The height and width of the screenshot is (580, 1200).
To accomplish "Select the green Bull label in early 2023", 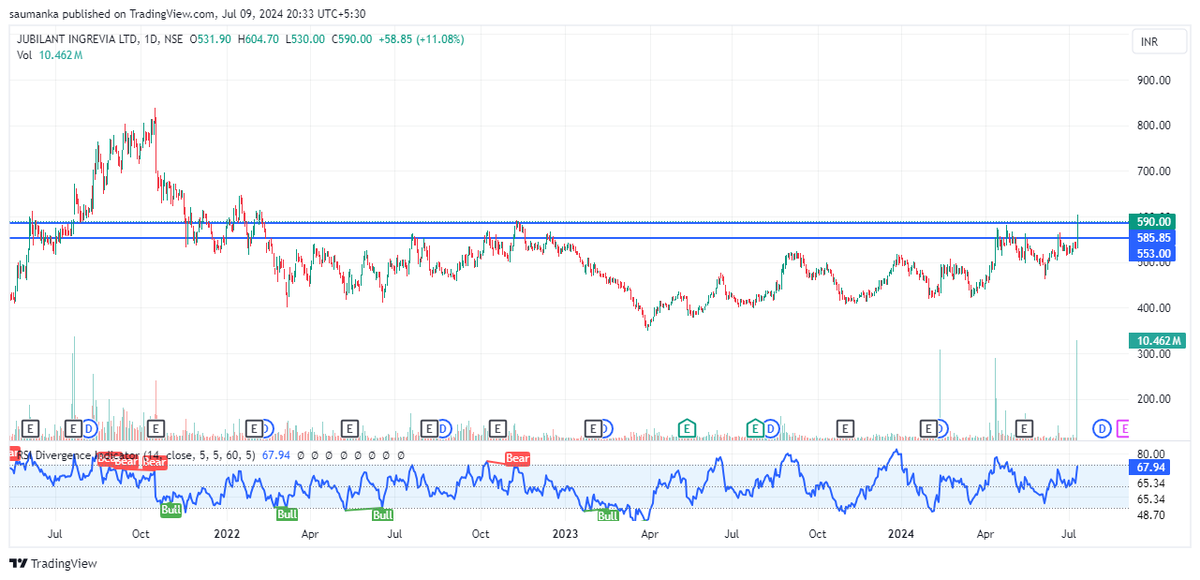I will pyautogui.click(x=607, y=515).
